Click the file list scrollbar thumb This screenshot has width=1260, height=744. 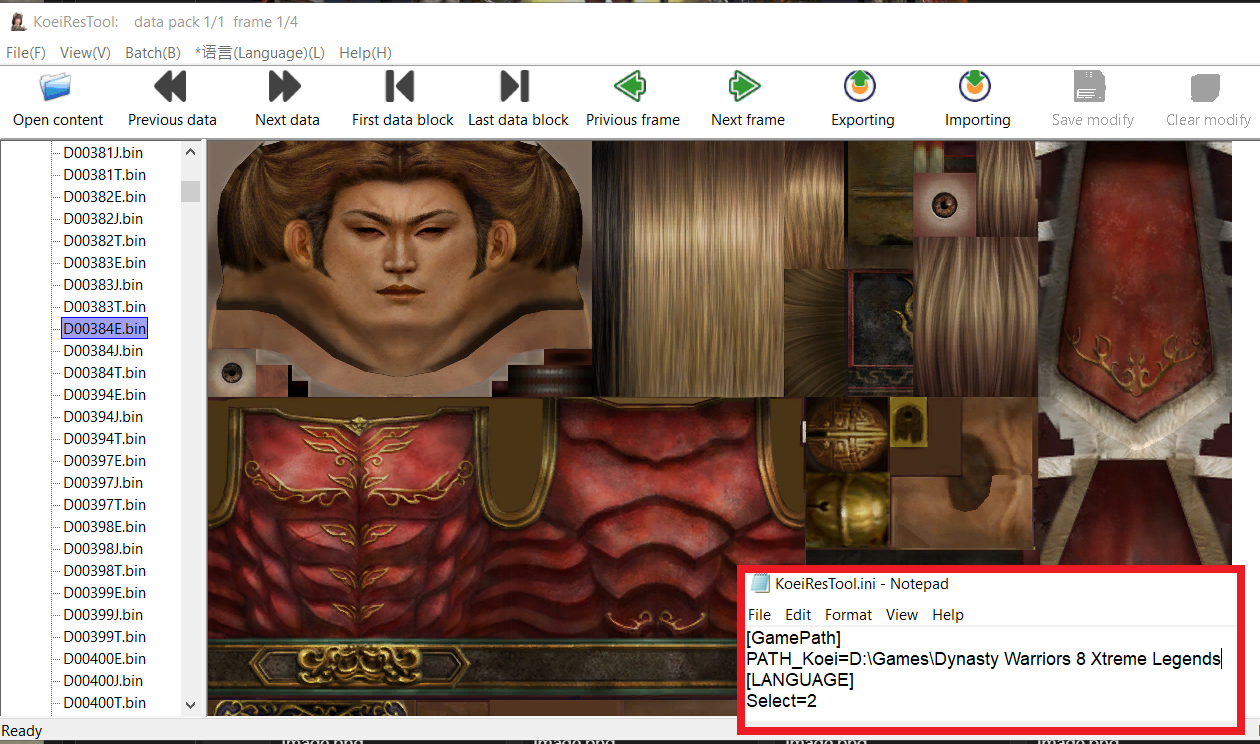(190, 191)
